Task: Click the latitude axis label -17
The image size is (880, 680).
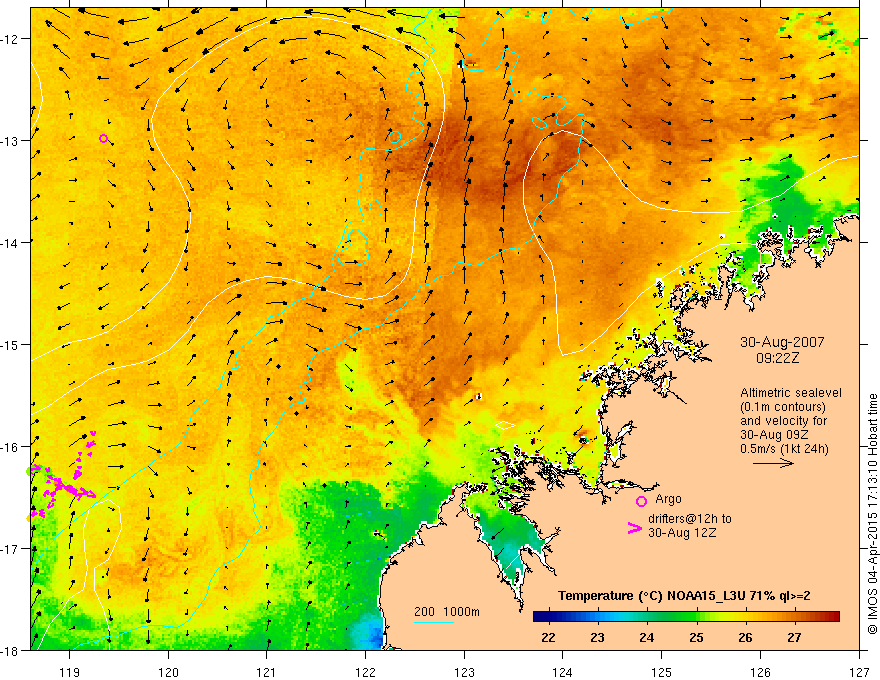Action: pyautogui.click(x=11, y=548)
